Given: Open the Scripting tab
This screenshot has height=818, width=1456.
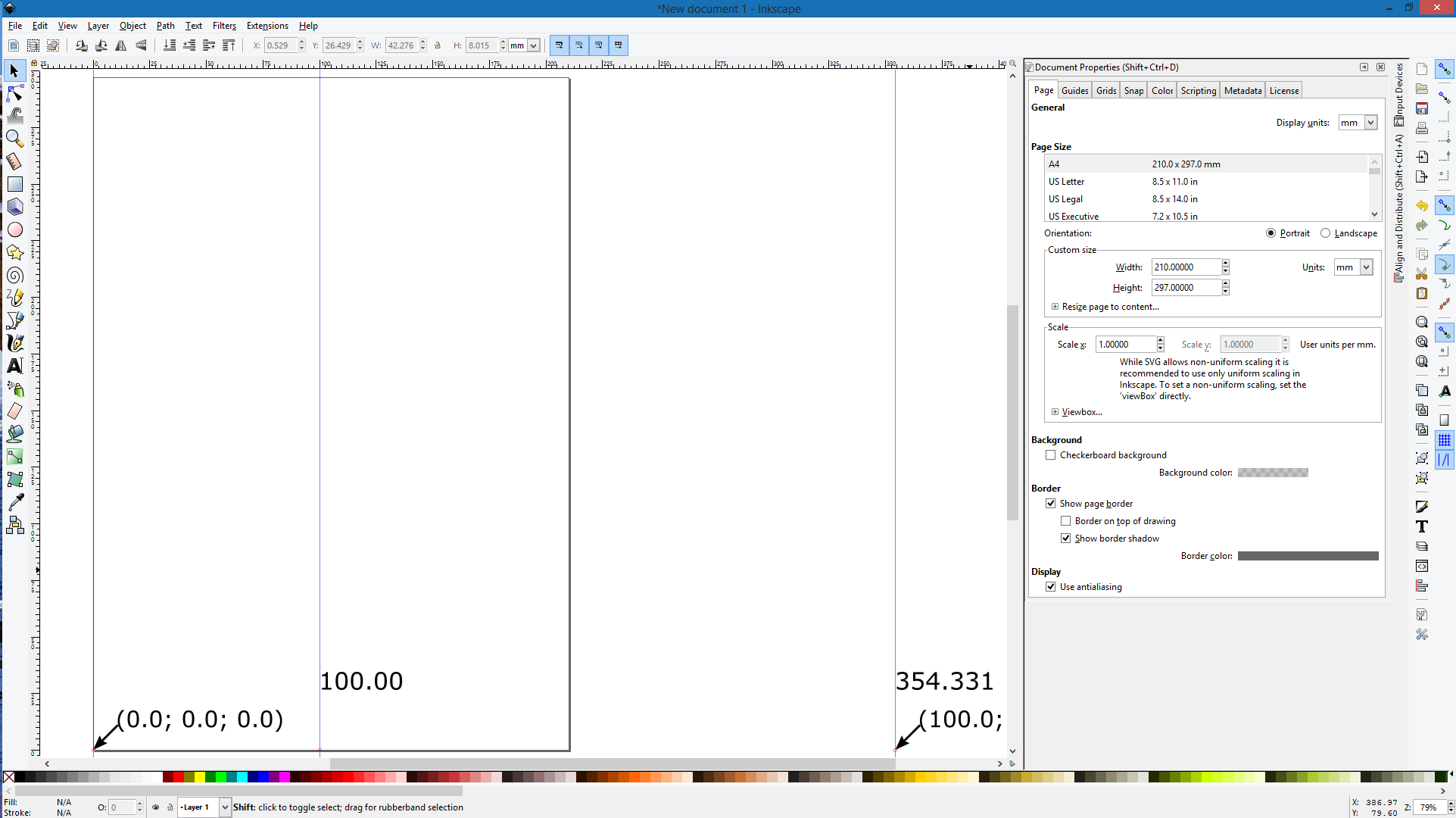Looking at the screenshot, I should [x=1198, y=91].
